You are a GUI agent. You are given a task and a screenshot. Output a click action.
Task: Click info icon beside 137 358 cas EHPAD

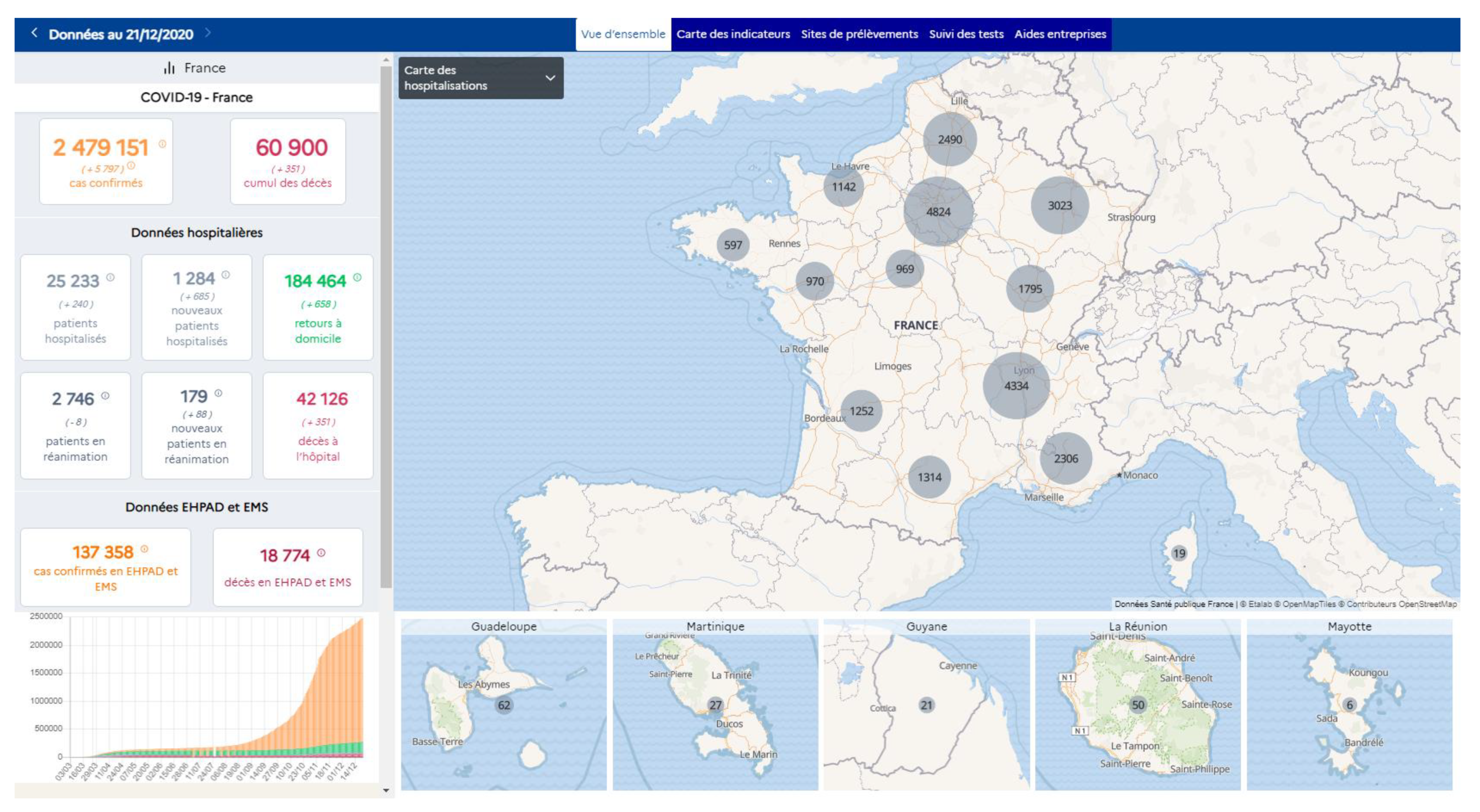coord(145,549)
